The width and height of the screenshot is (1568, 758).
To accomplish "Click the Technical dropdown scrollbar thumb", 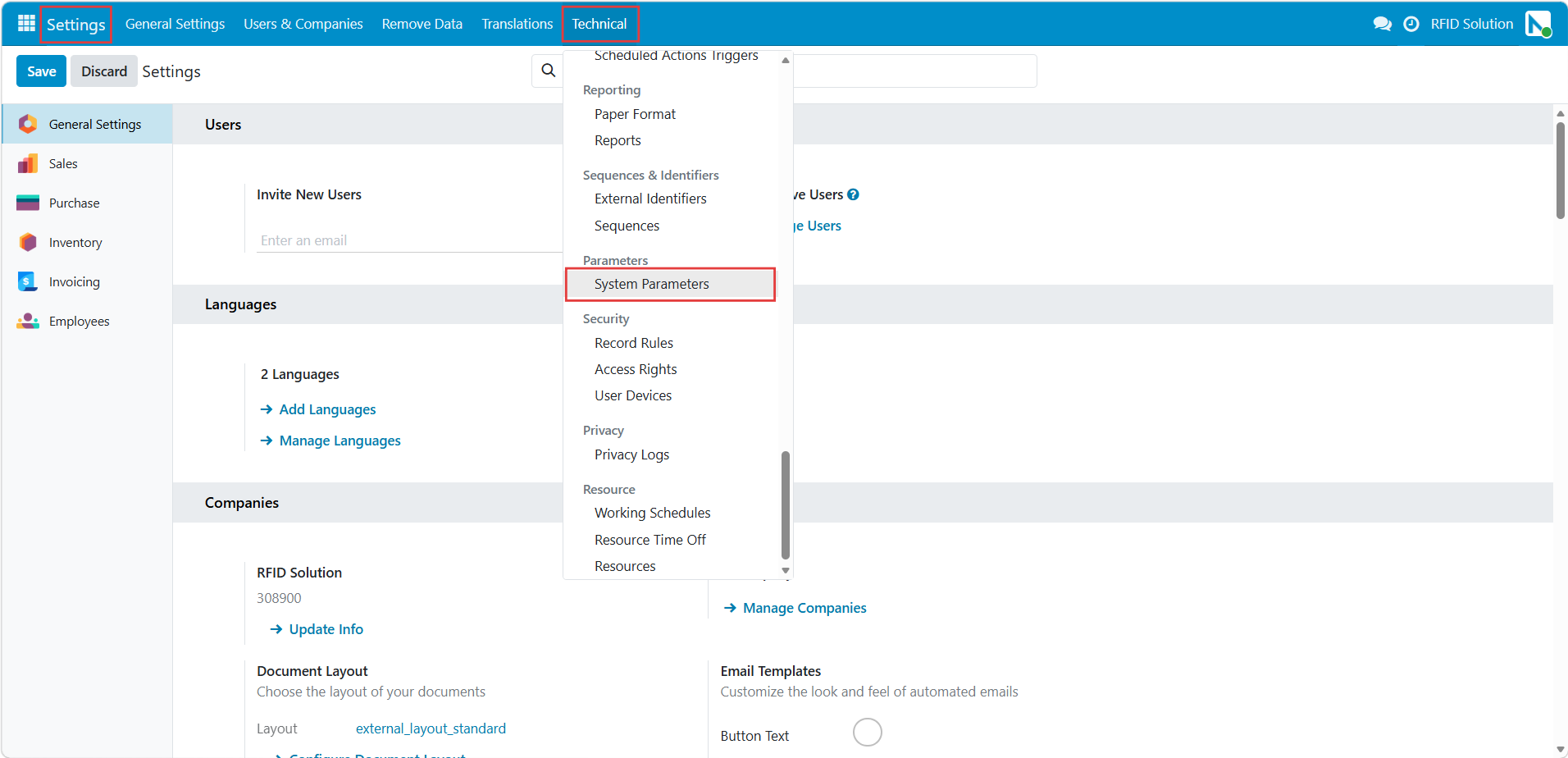I will (x=786, y=505).
